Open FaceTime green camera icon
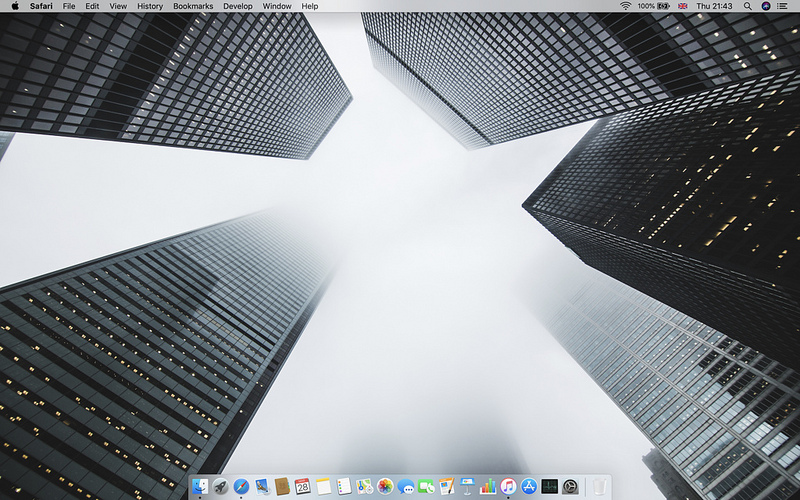800x500 pixels. 426,486
